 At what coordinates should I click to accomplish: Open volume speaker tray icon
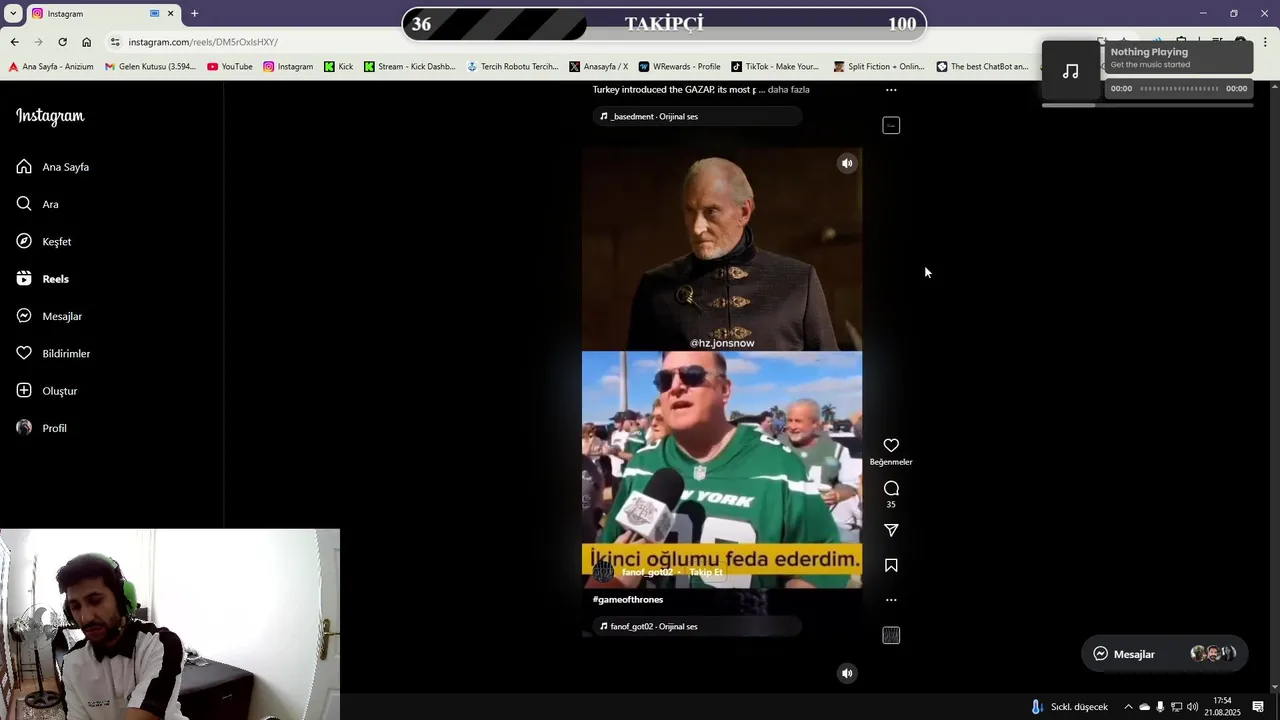(1192, 707)
